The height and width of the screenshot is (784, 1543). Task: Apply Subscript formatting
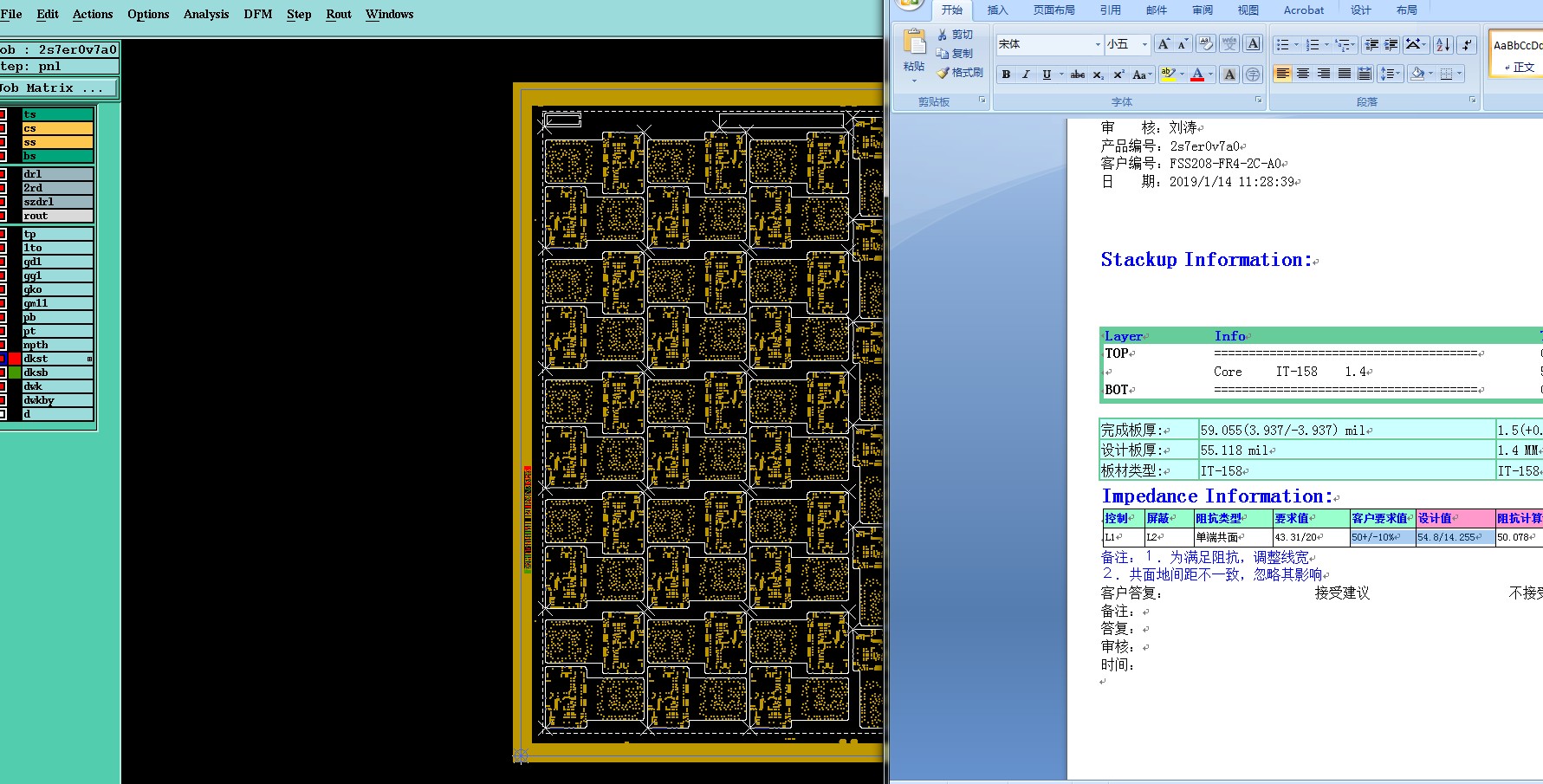coord(1098,75)
